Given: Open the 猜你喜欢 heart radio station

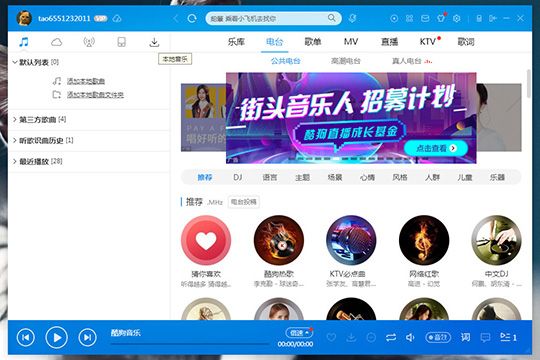Looking at the screenshot, I should (206, 240).
